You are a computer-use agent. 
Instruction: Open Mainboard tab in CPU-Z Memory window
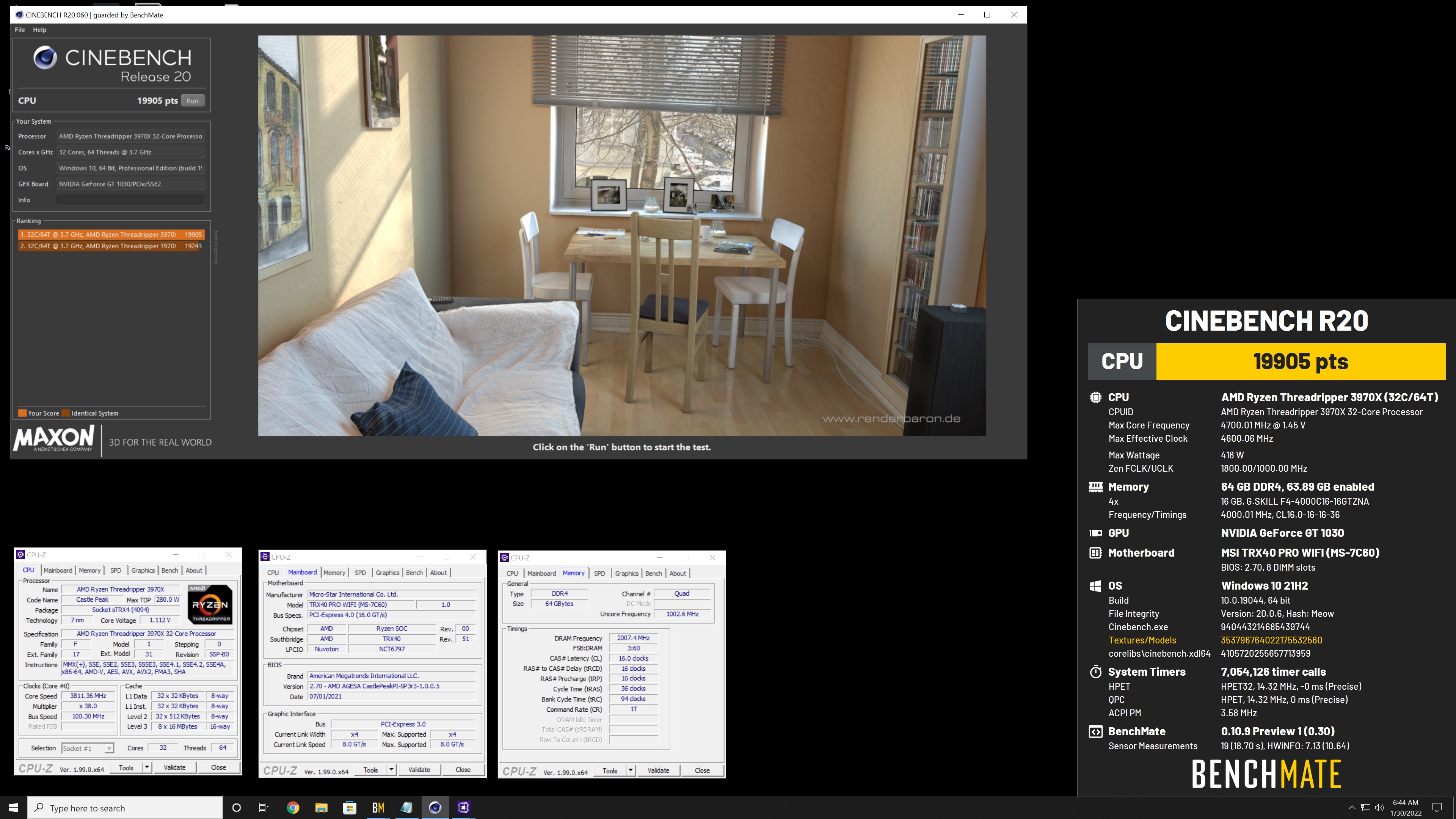click(x=541, y=573)
